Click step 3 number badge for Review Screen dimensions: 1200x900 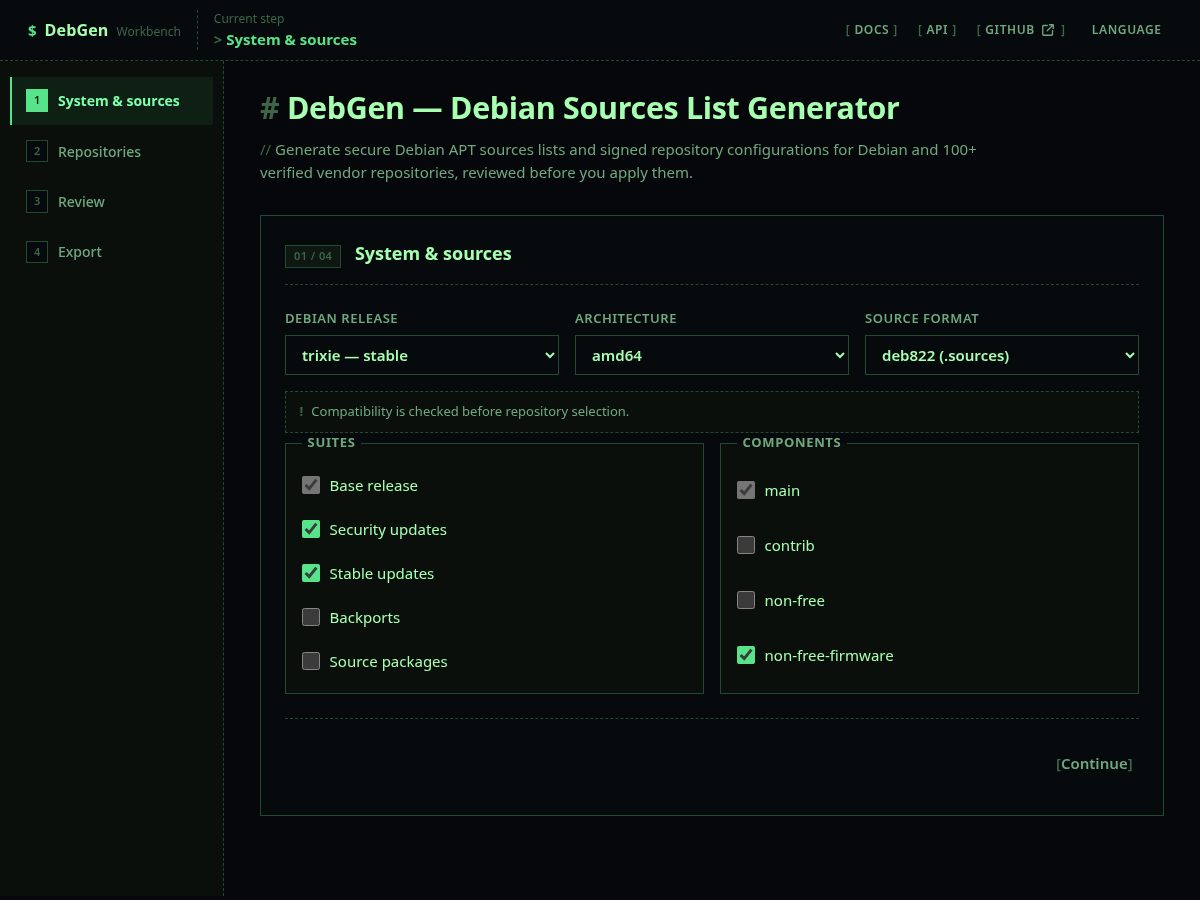(x=37, y=201)
